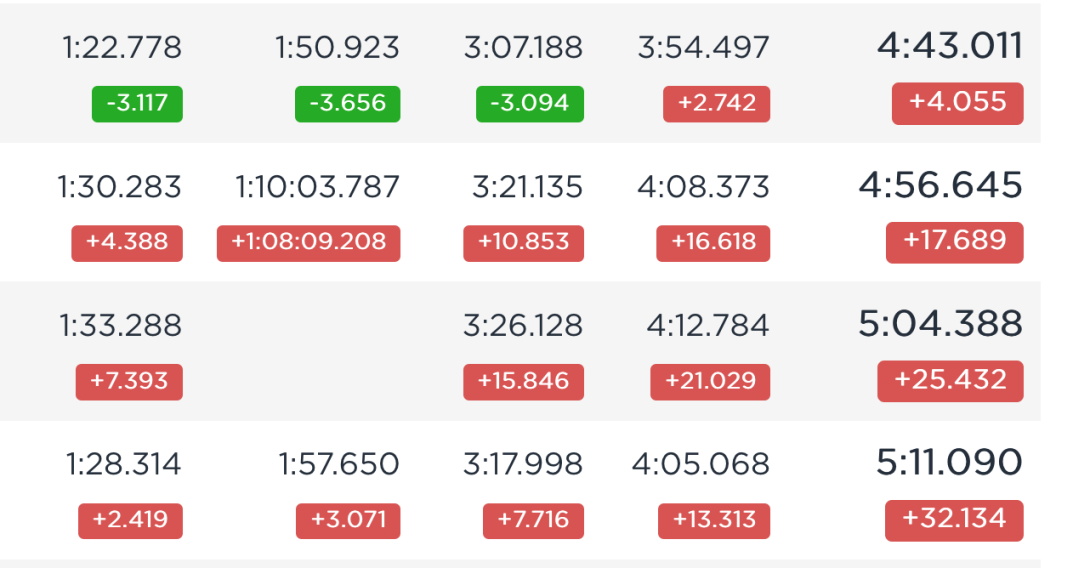Select the 5:04.388 final time
Image resolution: width=1090 pixels, height=568 pixels.
pyautogui.click(x=941, y=324)
